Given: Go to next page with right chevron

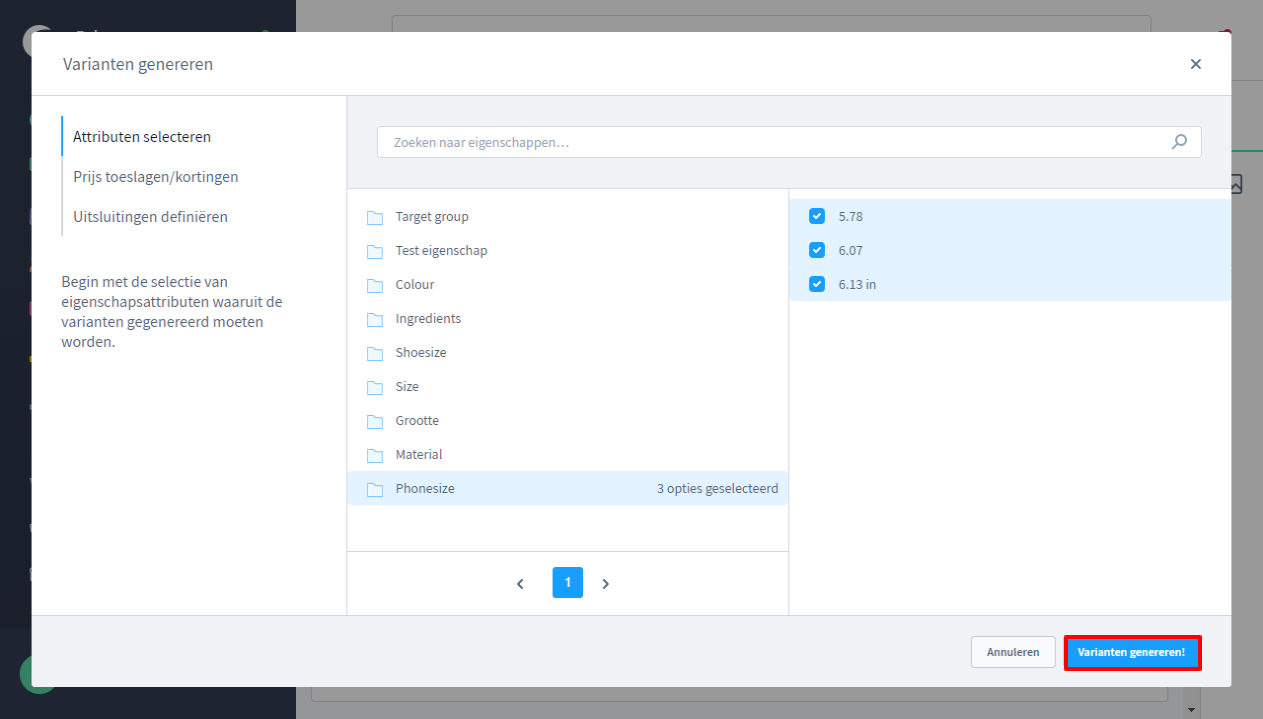Looking at the screenshot, I should coord(606,583).
